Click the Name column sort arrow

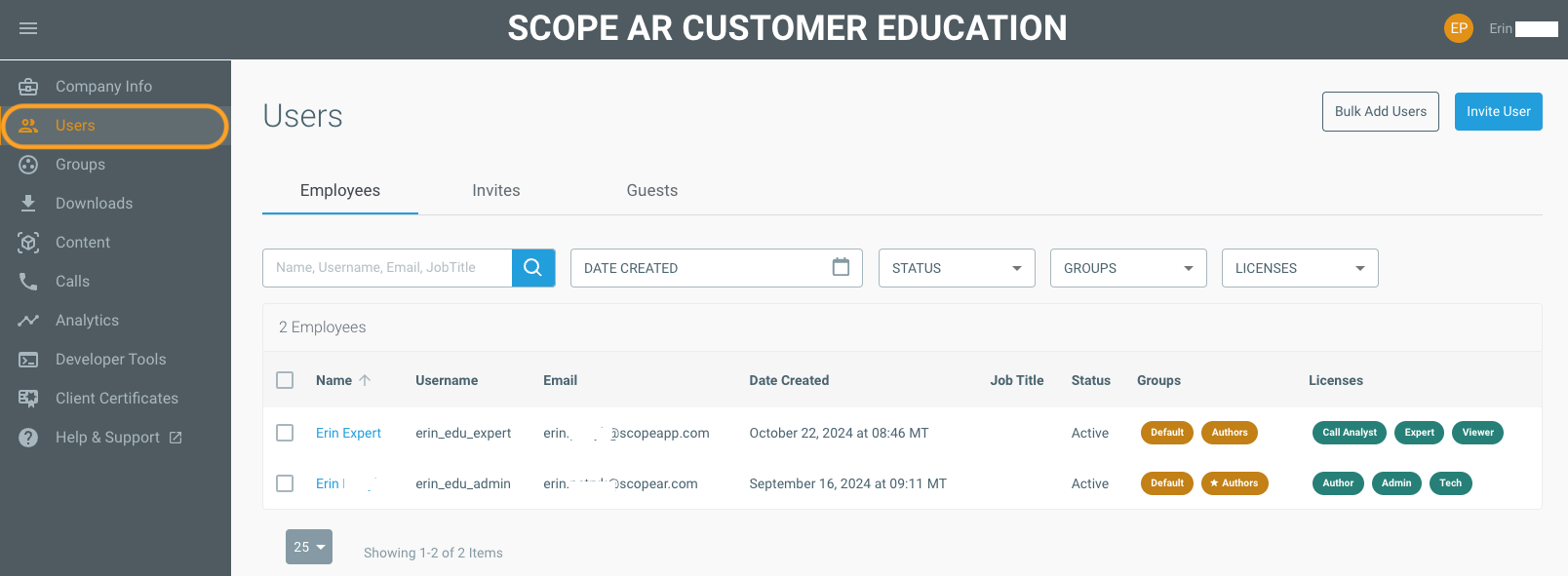pyautogui.click(x=365, y=380)
